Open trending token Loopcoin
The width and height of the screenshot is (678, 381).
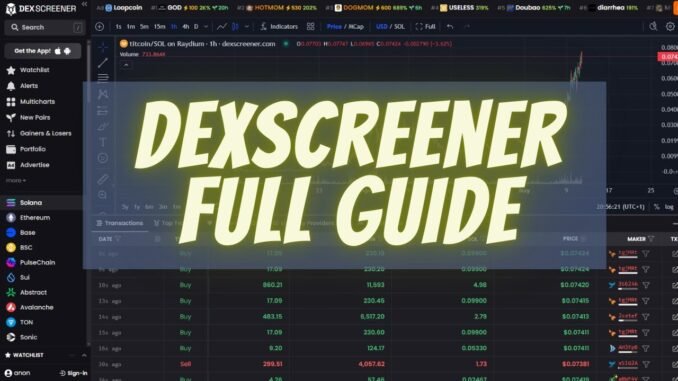coord(124,8)
